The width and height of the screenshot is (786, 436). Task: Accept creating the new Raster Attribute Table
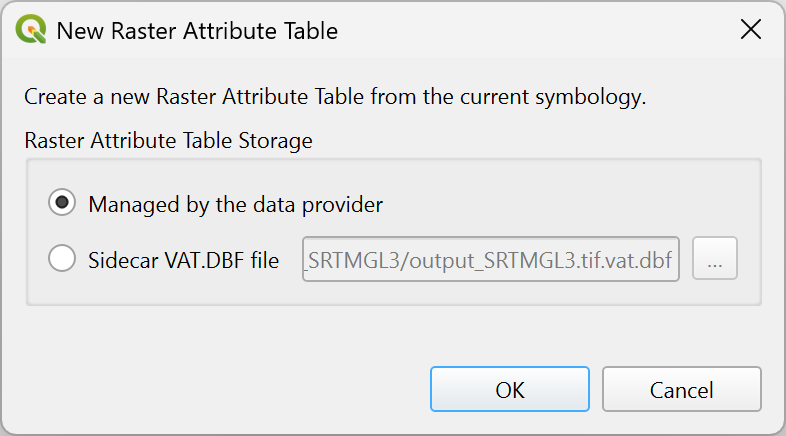pos(509,389)
